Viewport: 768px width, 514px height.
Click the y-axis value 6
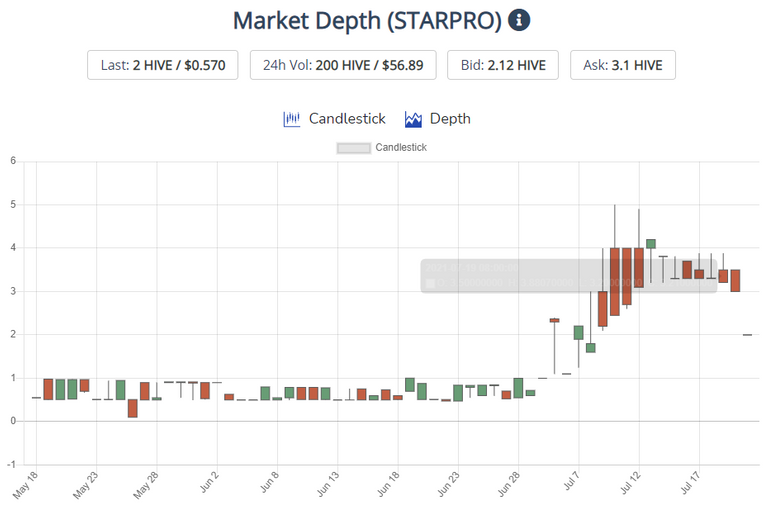pos(13,161)
